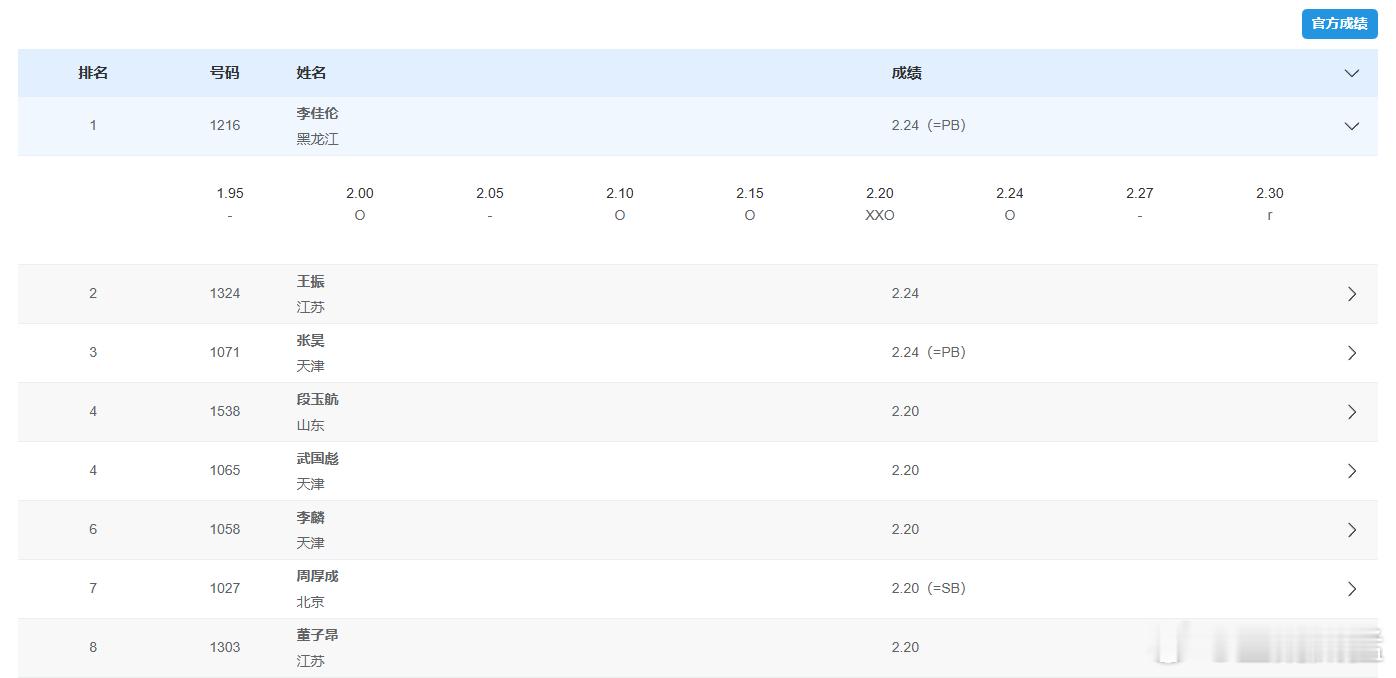The width and height of the screenshot is (1396, 678).
Task: Select bib number 1027
Action: point(225,588)
